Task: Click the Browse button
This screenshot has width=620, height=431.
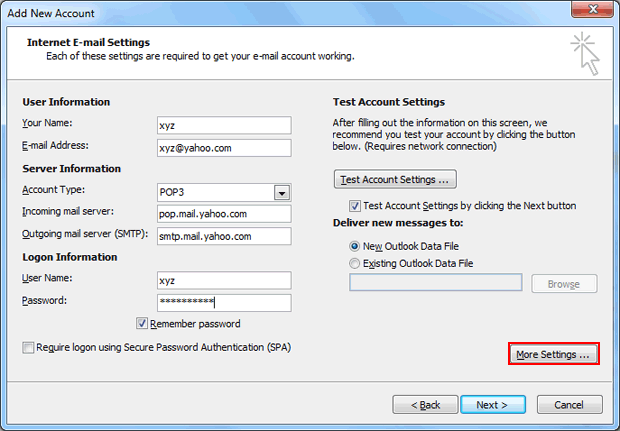Action: [x=564, y=284]
